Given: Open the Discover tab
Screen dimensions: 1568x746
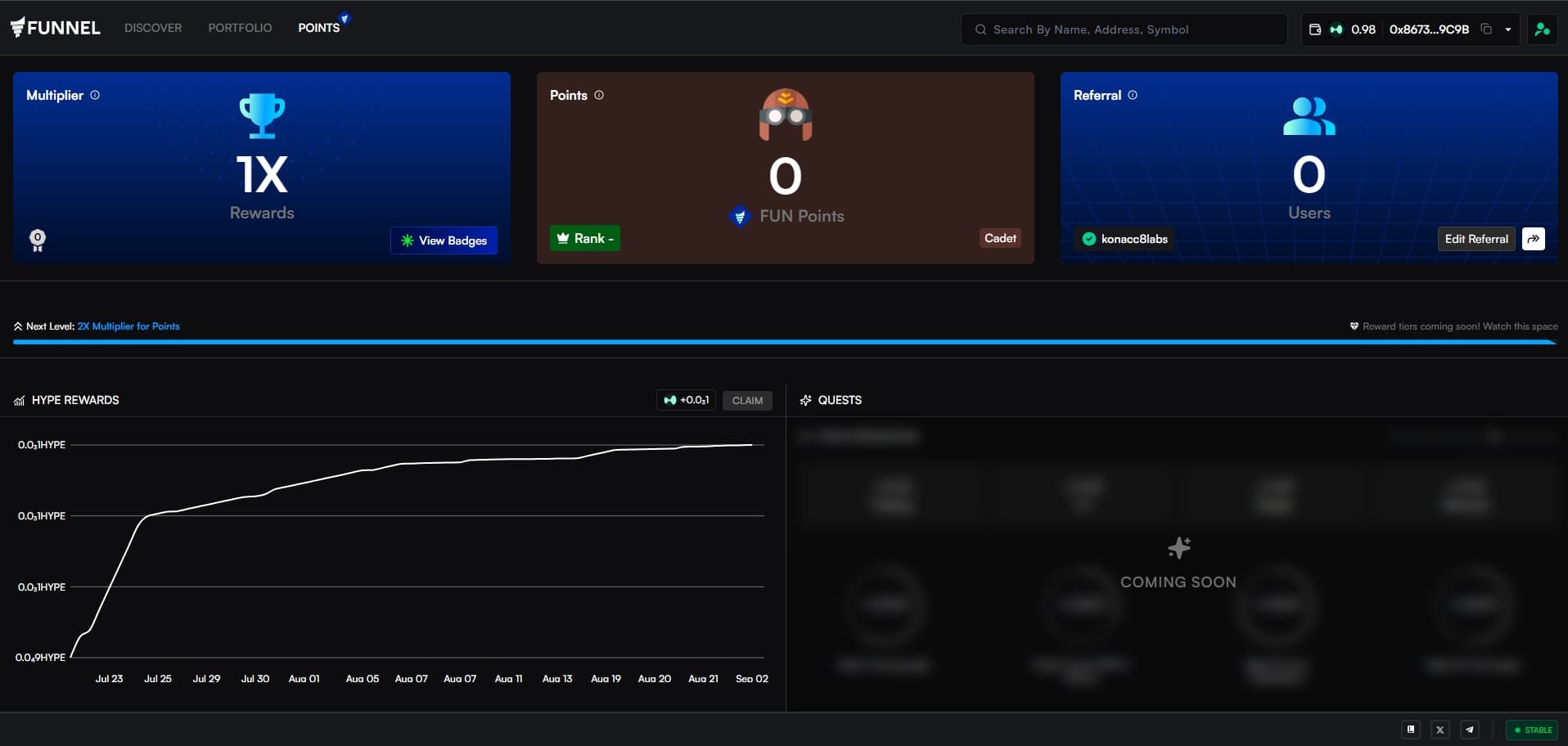Looking at the screenshot, I should pyautogui.click(x=153, y=28).
